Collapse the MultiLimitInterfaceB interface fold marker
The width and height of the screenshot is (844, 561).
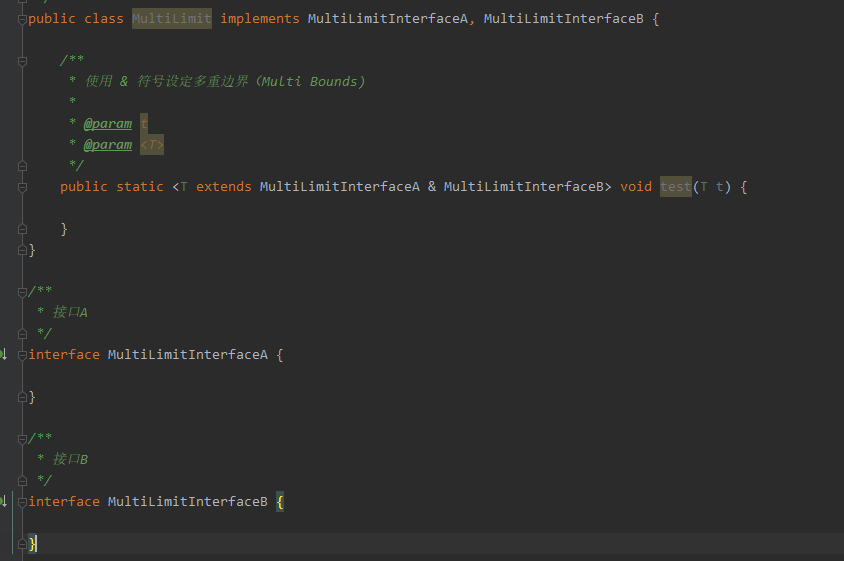(22, 502)
